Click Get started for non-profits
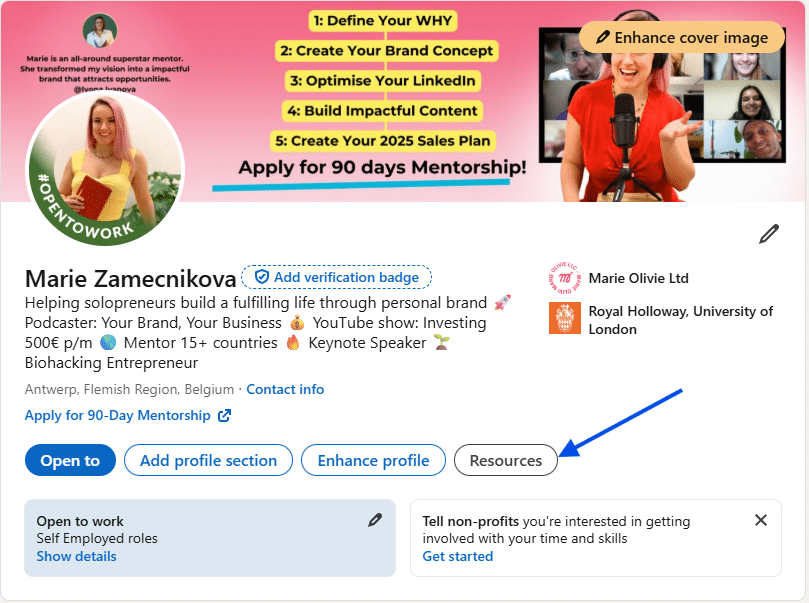Screen dimensions: 809x603 458,557
